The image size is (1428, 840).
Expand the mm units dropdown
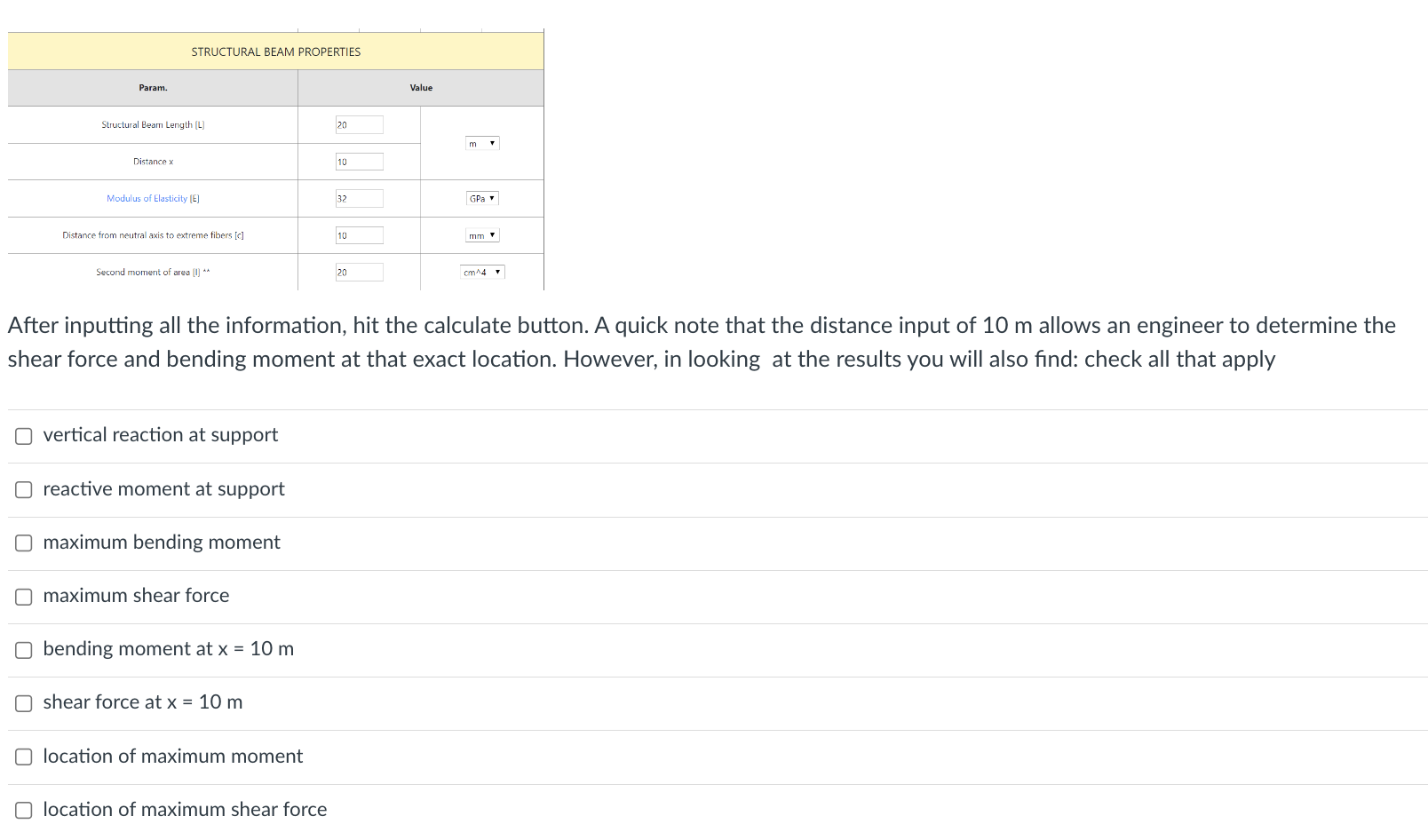coord(481,234)
